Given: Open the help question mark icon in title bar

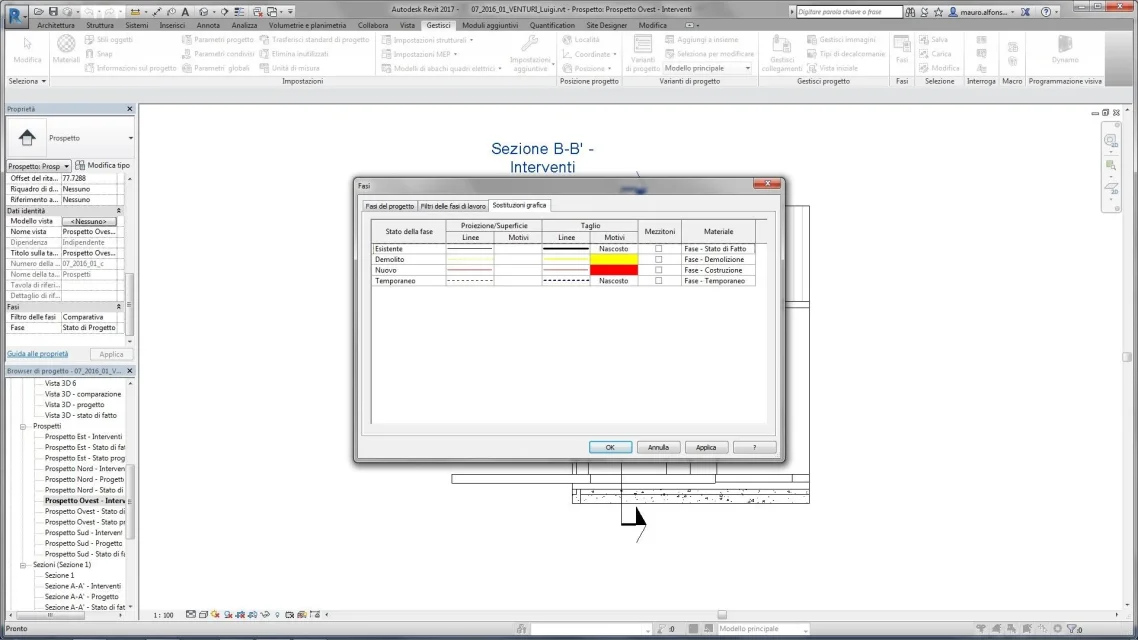Looking at the screenshot, I should pyautogui.click(x=1046, y=12).
